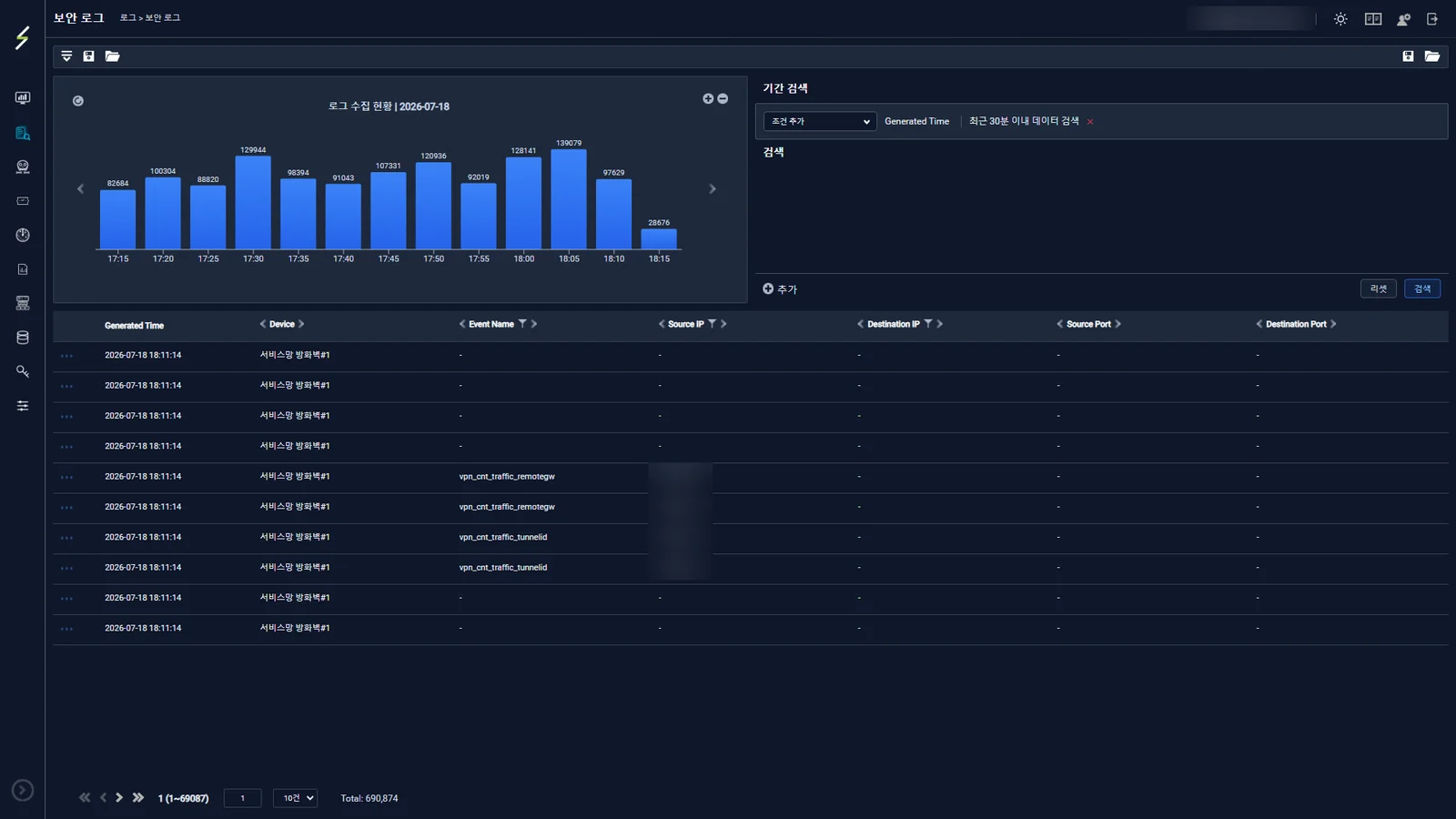Open the sliders settings icon in sidebar
Image resolution: width=1456 pixels, height=819 pixels.
(23, 406)
